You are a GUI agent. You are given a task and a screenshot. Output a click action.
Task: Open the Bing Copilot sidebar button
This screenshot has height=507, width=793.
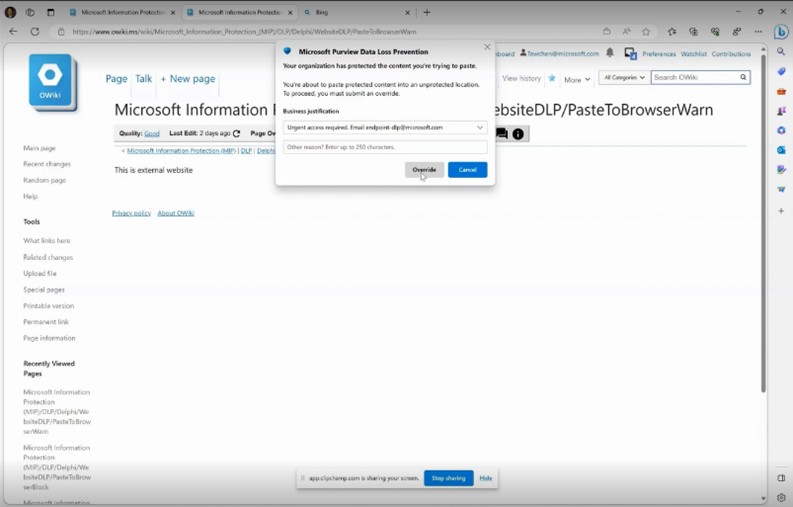click(x=781, y=32)
